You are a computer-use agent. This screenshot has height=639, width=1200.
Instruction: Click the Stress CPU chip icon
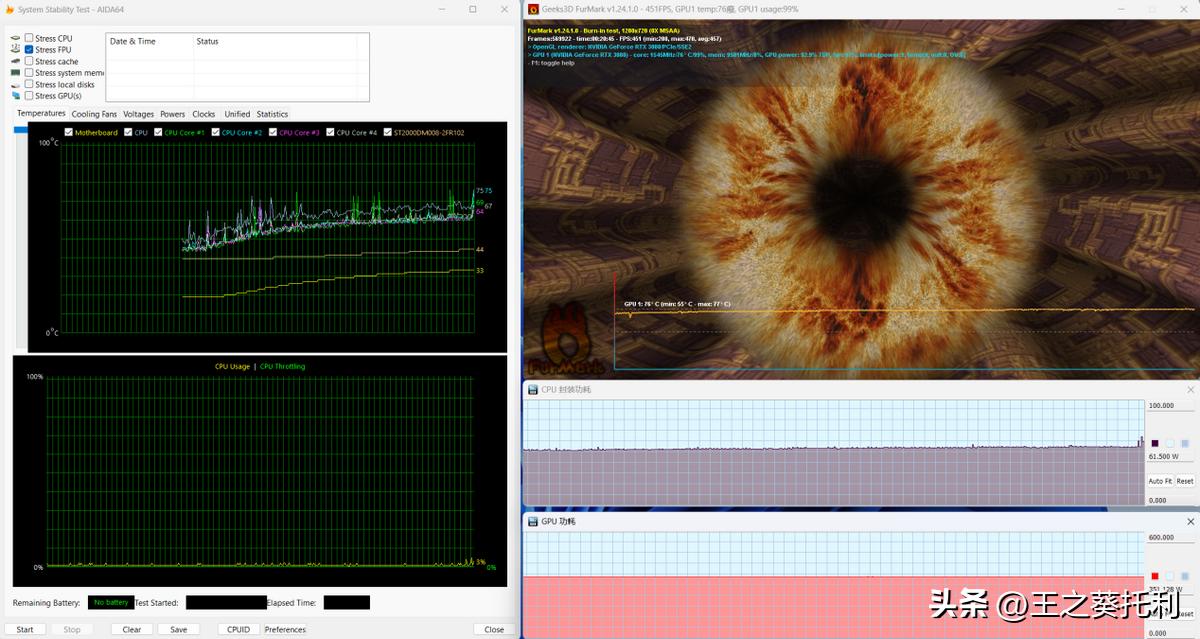pyautogui.click(x=15, y=38)
